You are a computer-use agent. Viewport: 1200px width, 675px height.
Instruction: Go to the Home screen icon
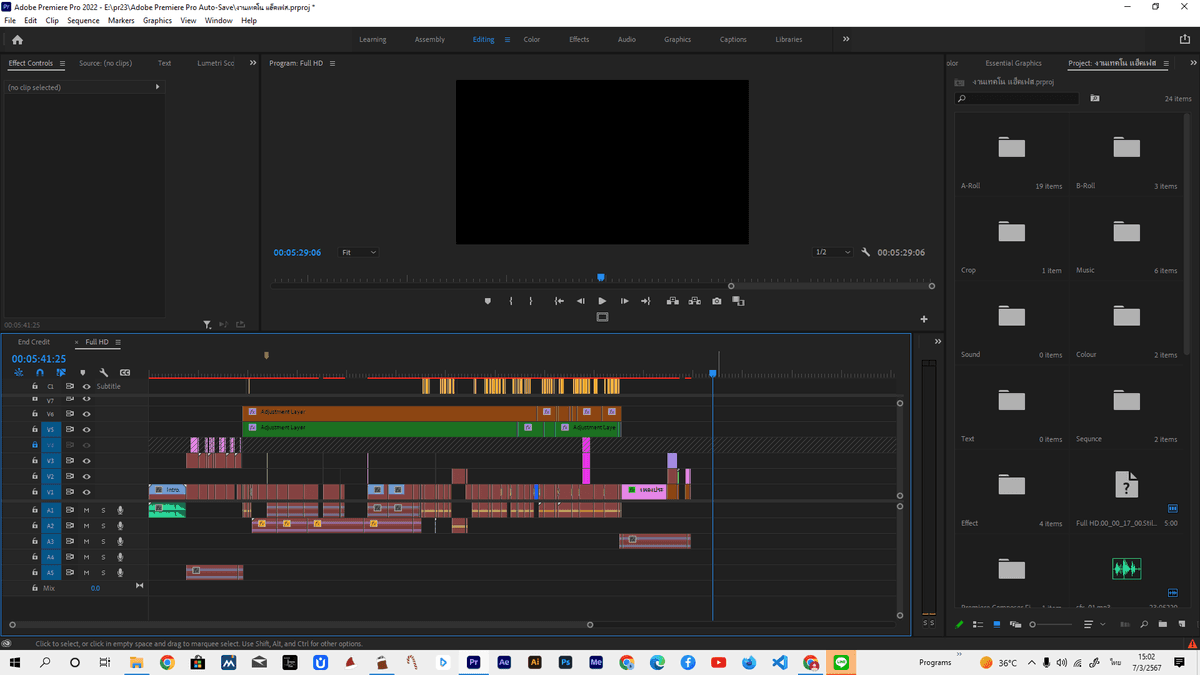click(x=17, y=40)
